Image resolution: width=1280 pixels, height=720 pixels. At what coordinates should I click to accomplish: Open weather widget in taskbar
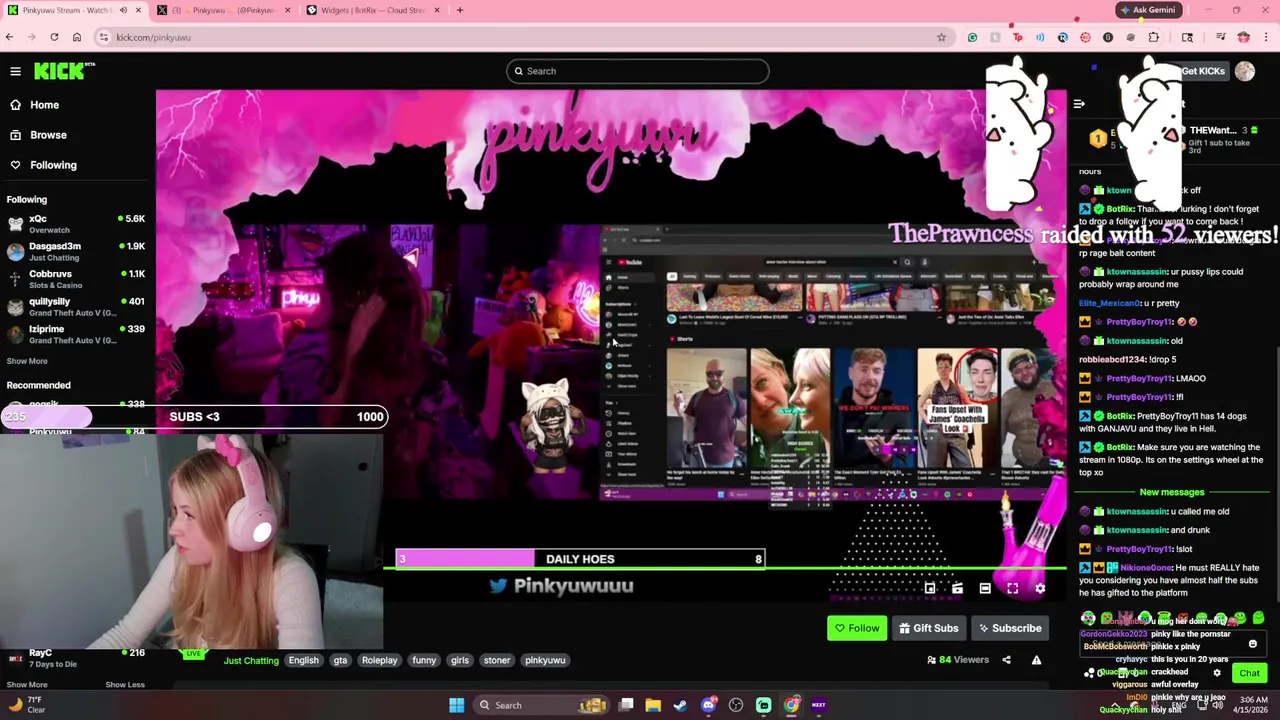(26, 705)
